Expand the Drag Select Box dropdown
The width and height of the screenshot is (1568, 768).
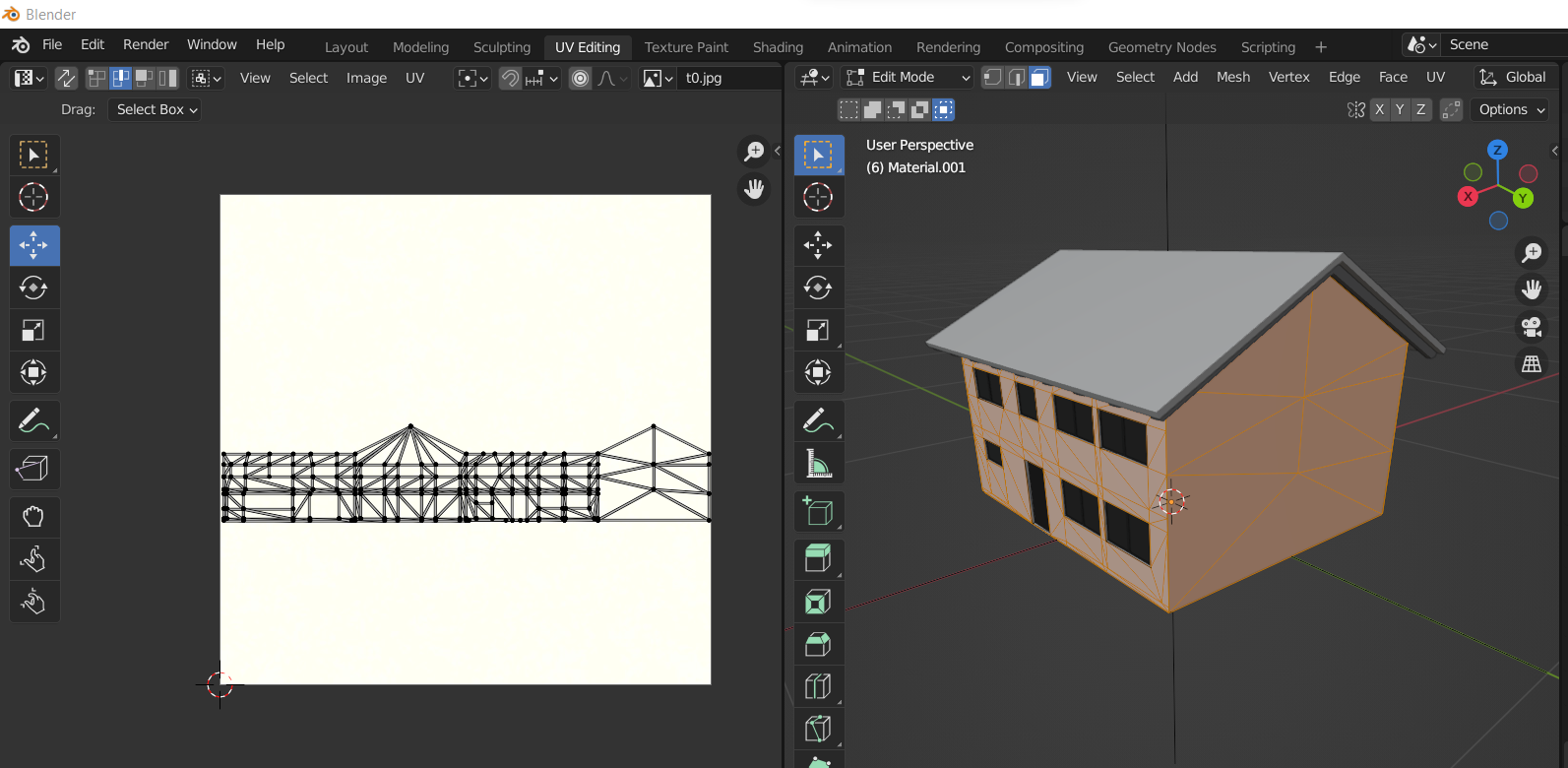coord(157,109)
